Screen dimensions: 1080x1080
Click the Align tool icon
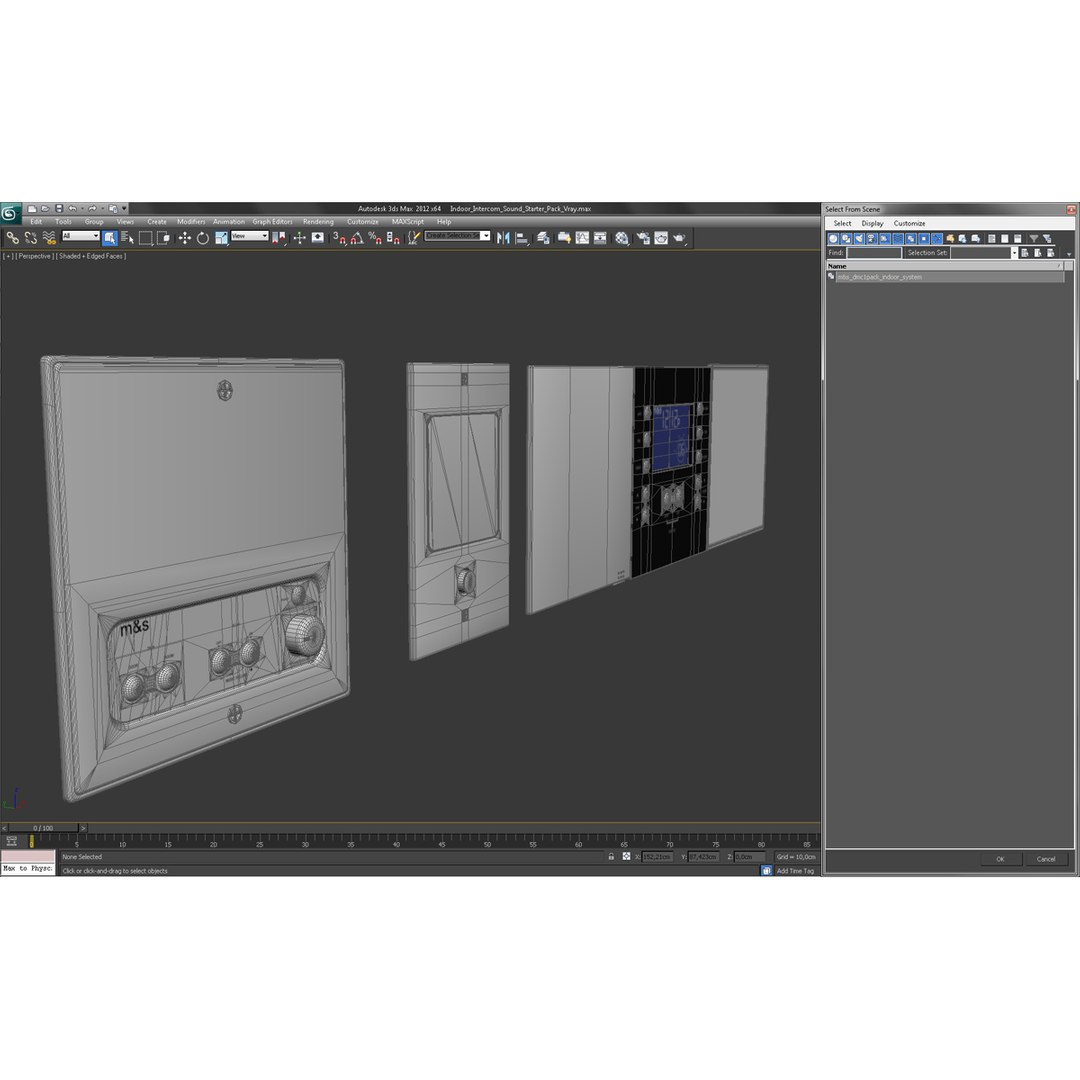522,238
